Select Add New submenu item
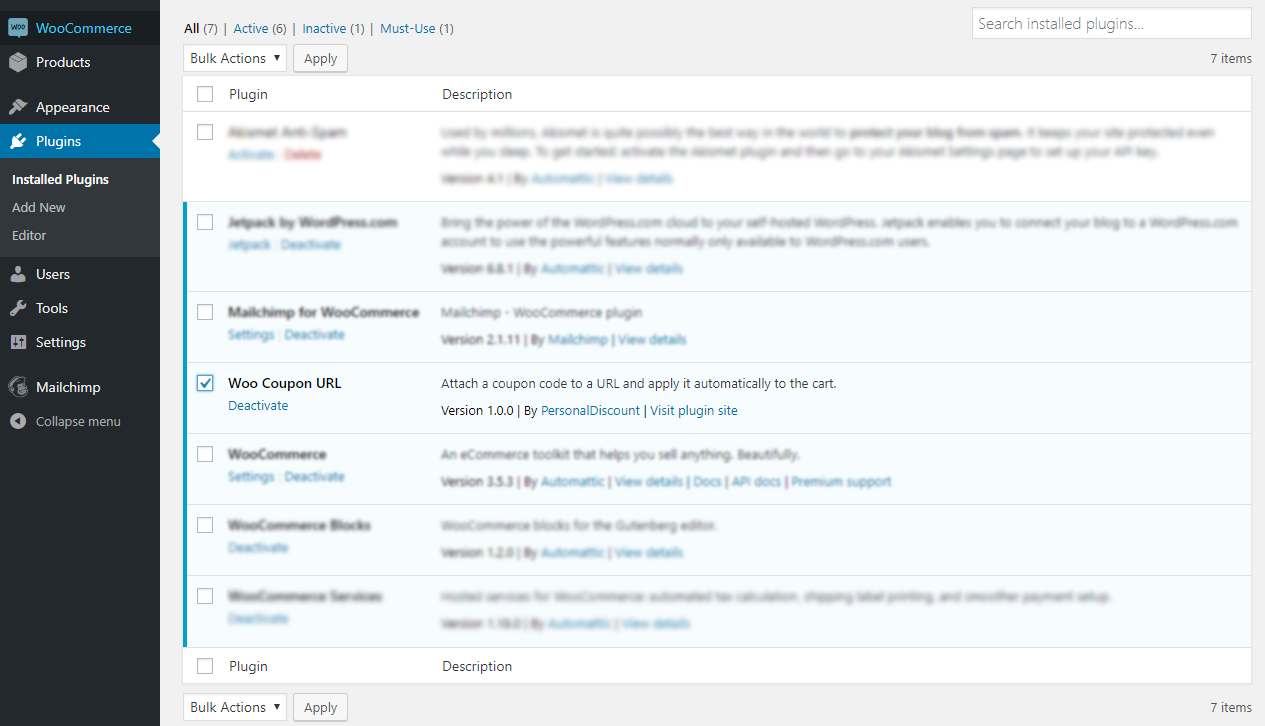Viewport: 1265px width, 726px height. coord(39,208)
